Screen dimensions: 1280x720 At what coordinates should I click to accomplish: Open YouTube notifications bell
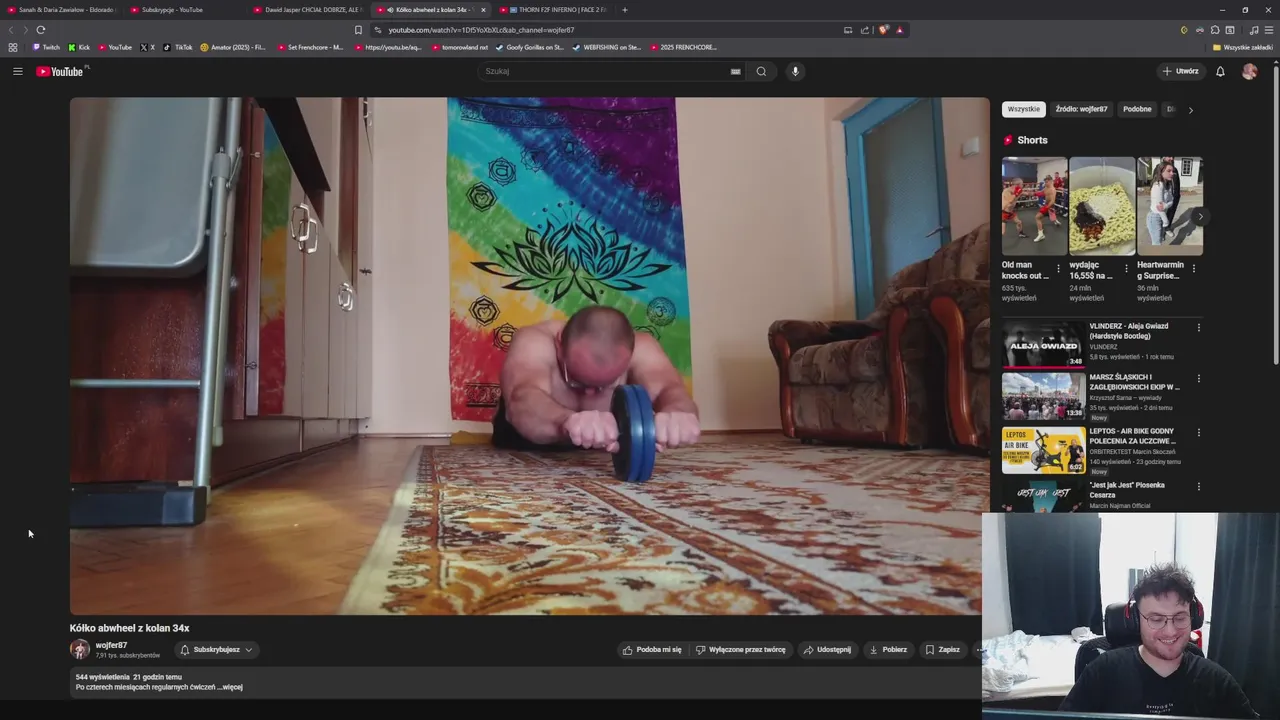[1220, 71]
